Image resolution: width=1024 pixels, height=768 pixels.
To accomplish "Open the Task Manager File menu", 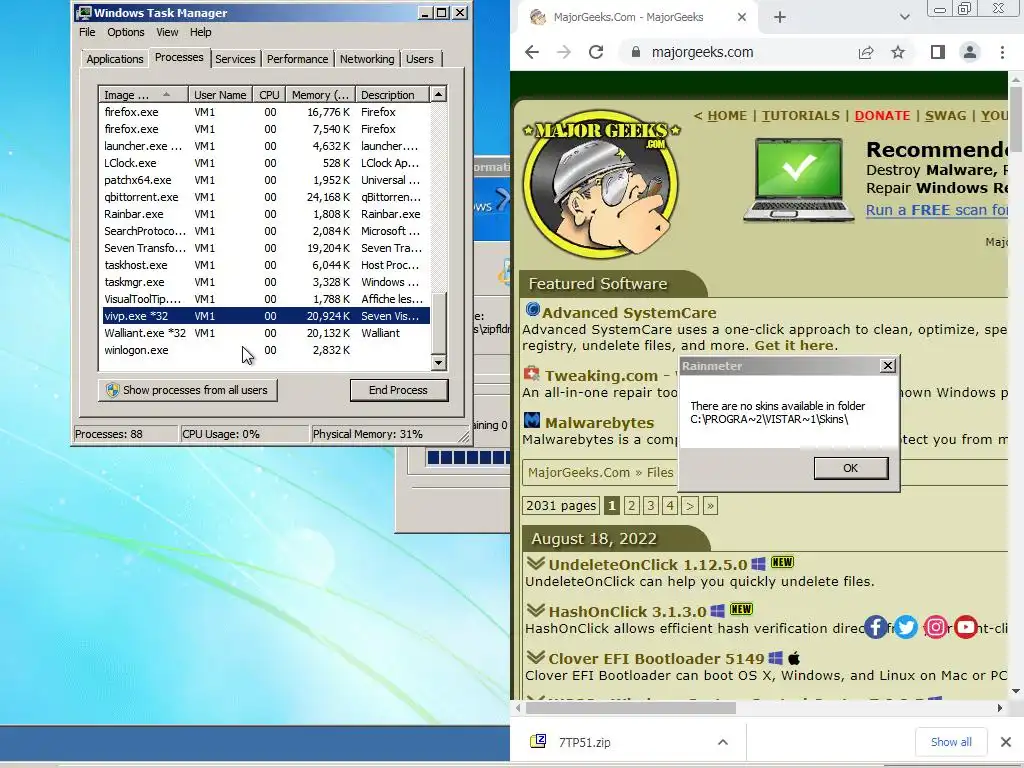I will tap(87, 32).
